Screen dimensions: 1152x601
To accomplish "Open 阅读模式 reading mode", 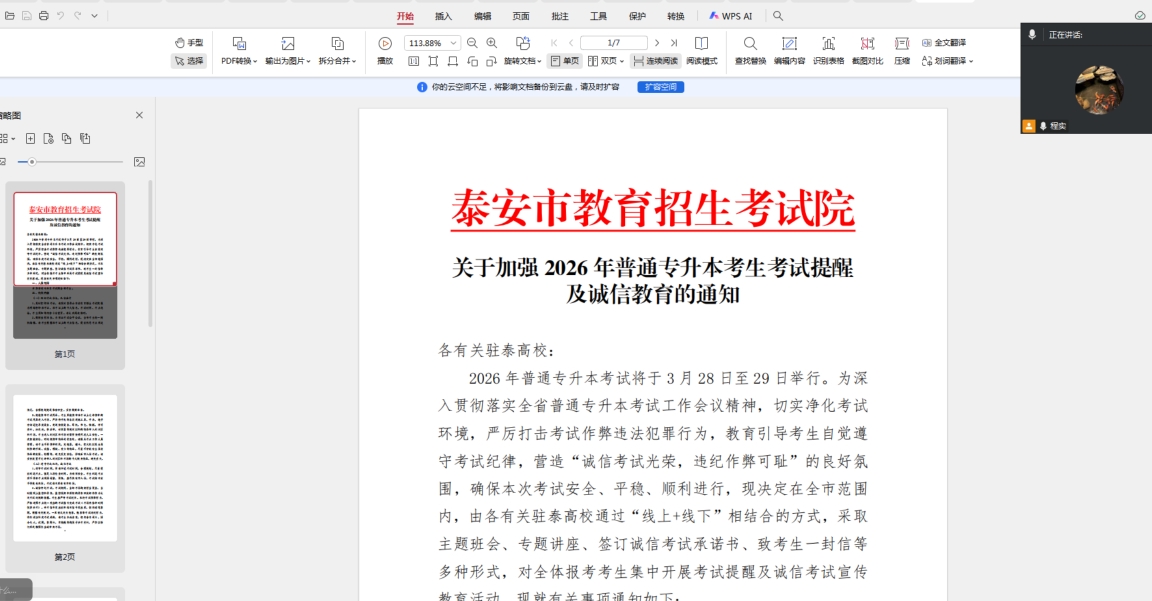I will tap(702, 44).
